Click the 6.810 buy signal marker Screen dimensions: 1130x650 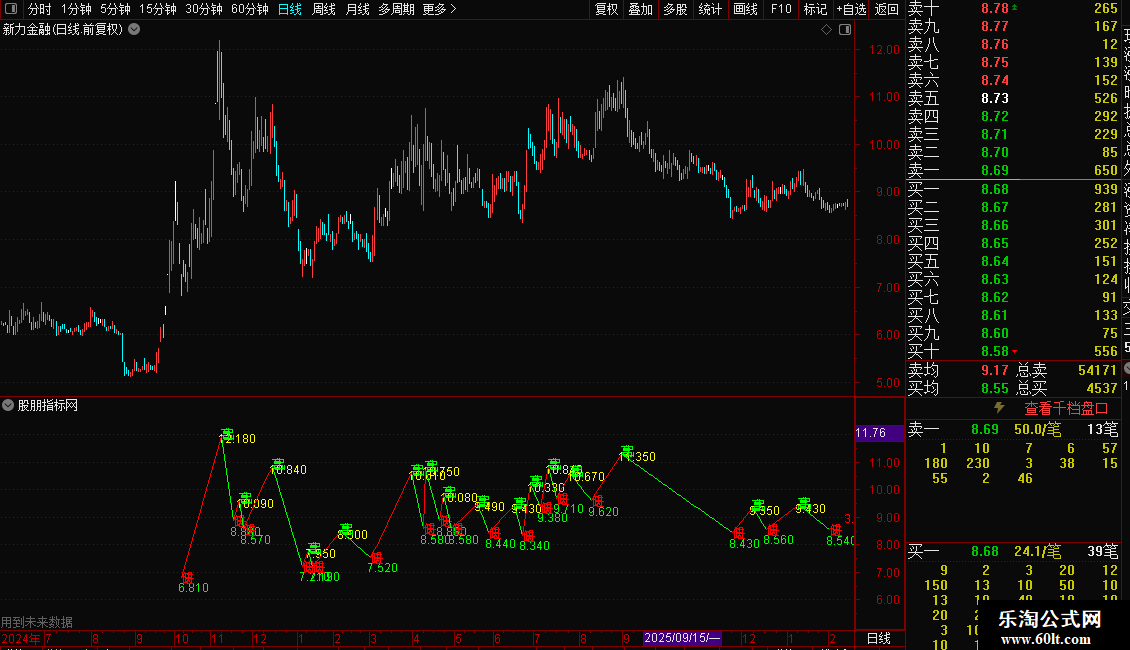coord(187,577)
